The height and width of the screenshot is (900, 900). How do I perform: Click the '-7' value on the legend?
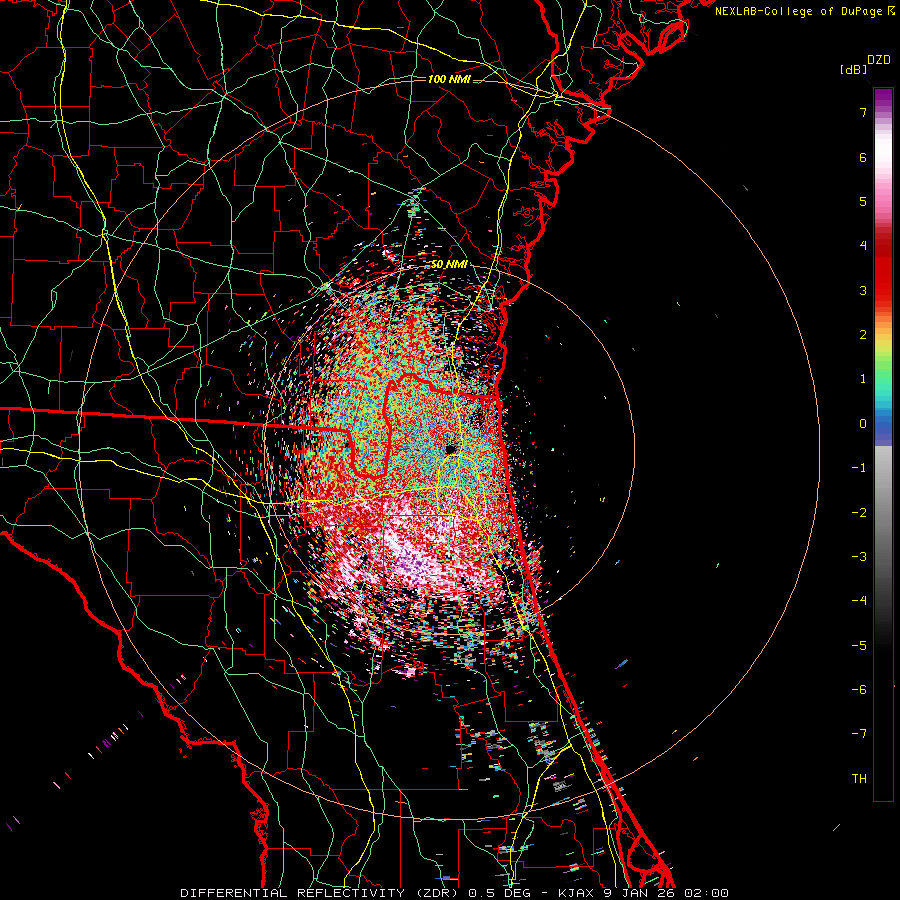tap(859, 734)
